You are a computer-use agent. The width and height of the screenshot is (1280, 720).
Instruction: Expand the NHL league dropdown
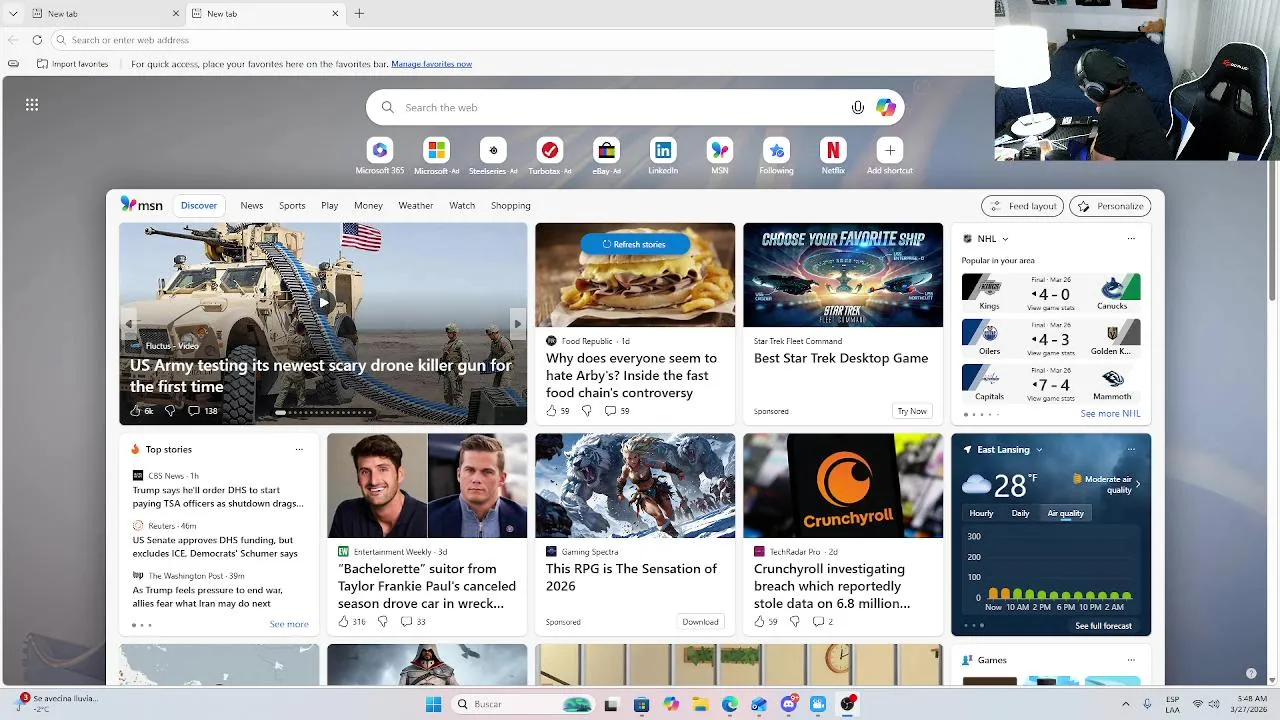(1005, 239)
